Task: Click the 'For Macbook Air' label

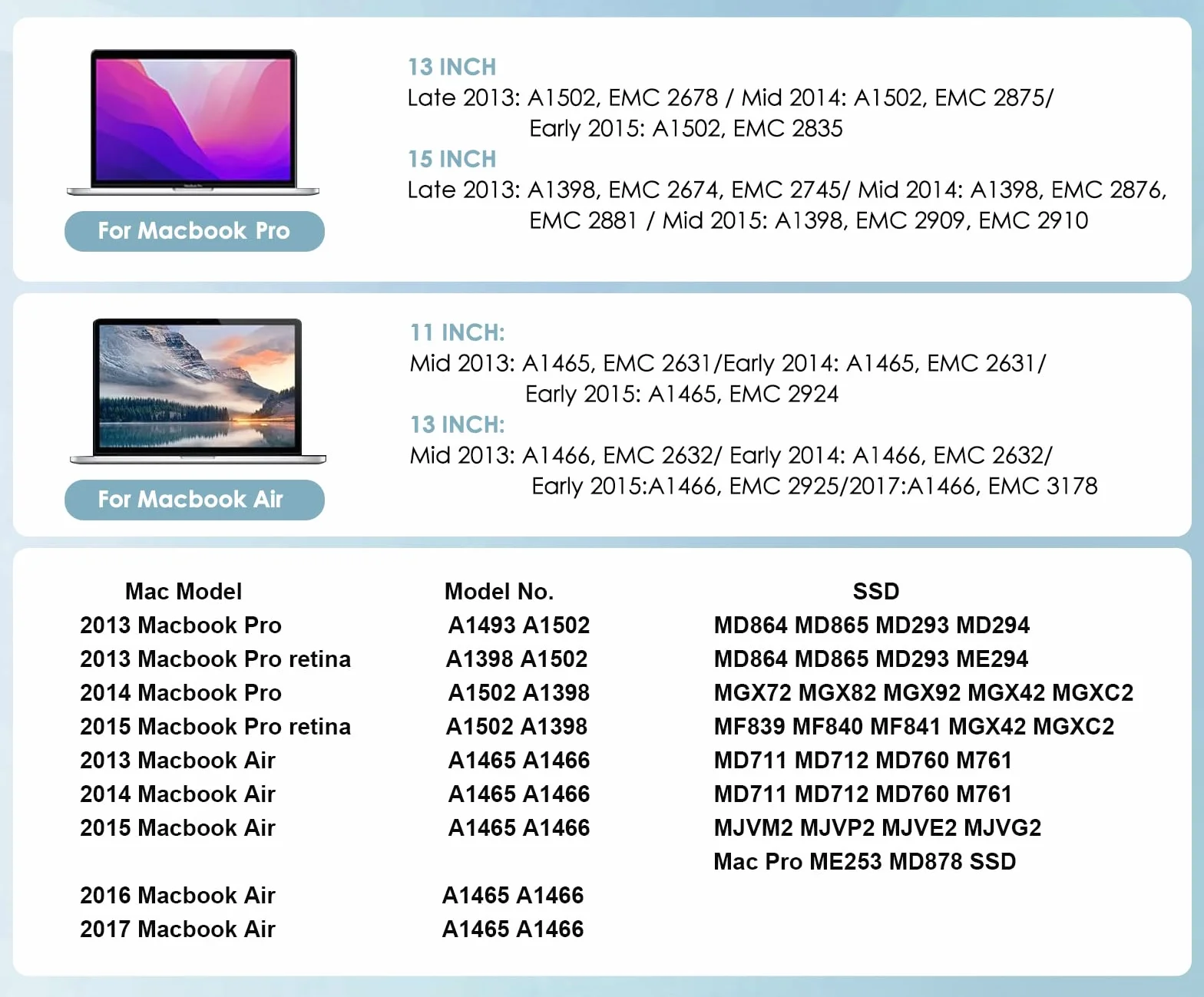Action: pyautogui.click(x=194, y=500)
